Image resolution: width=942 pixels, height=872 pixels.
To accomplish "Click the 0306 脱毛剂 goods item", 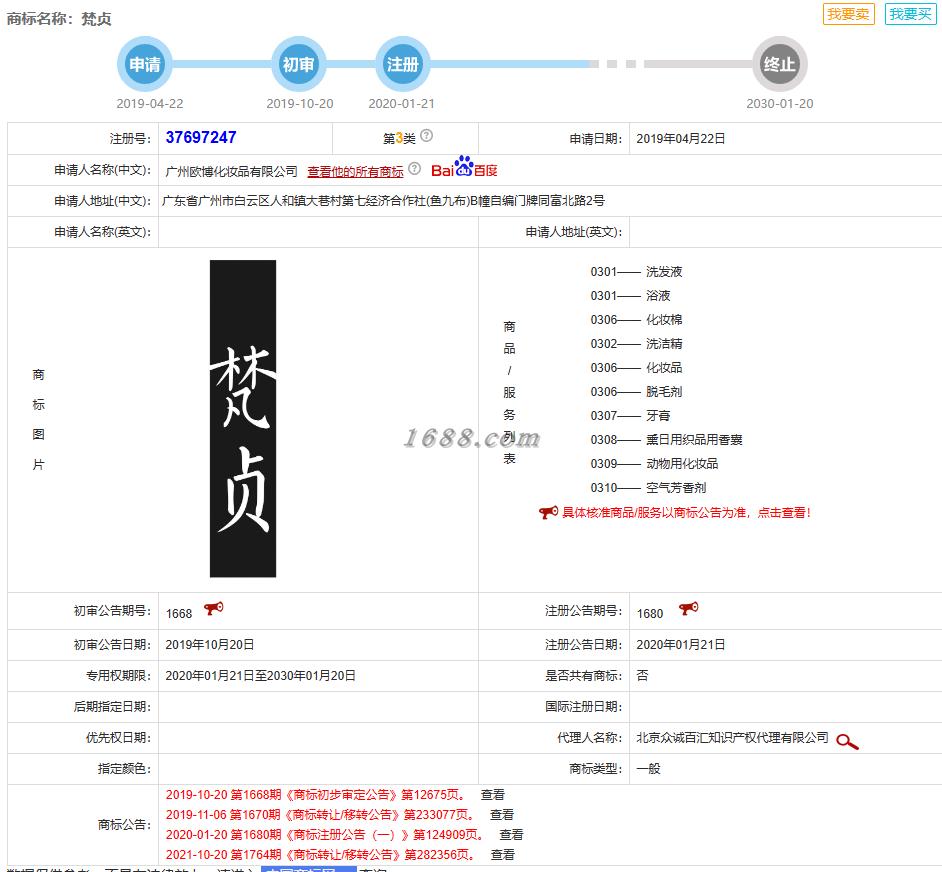I will point(636,392).
